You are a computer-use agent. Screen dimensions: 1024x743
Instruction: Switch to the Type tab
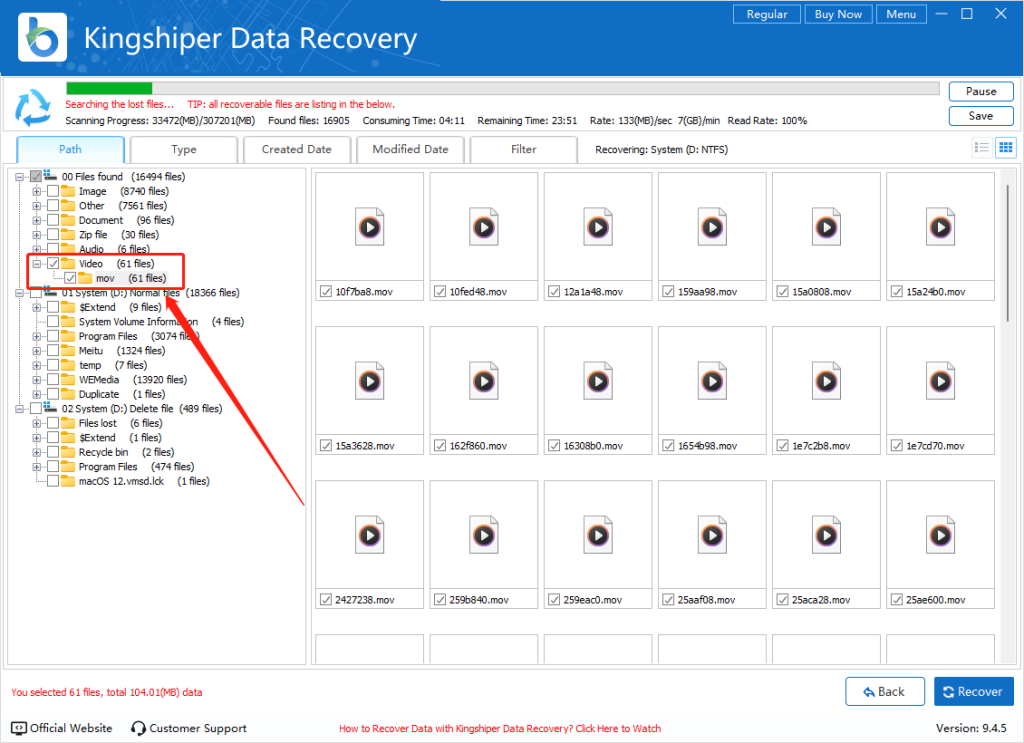coord(184,150)
